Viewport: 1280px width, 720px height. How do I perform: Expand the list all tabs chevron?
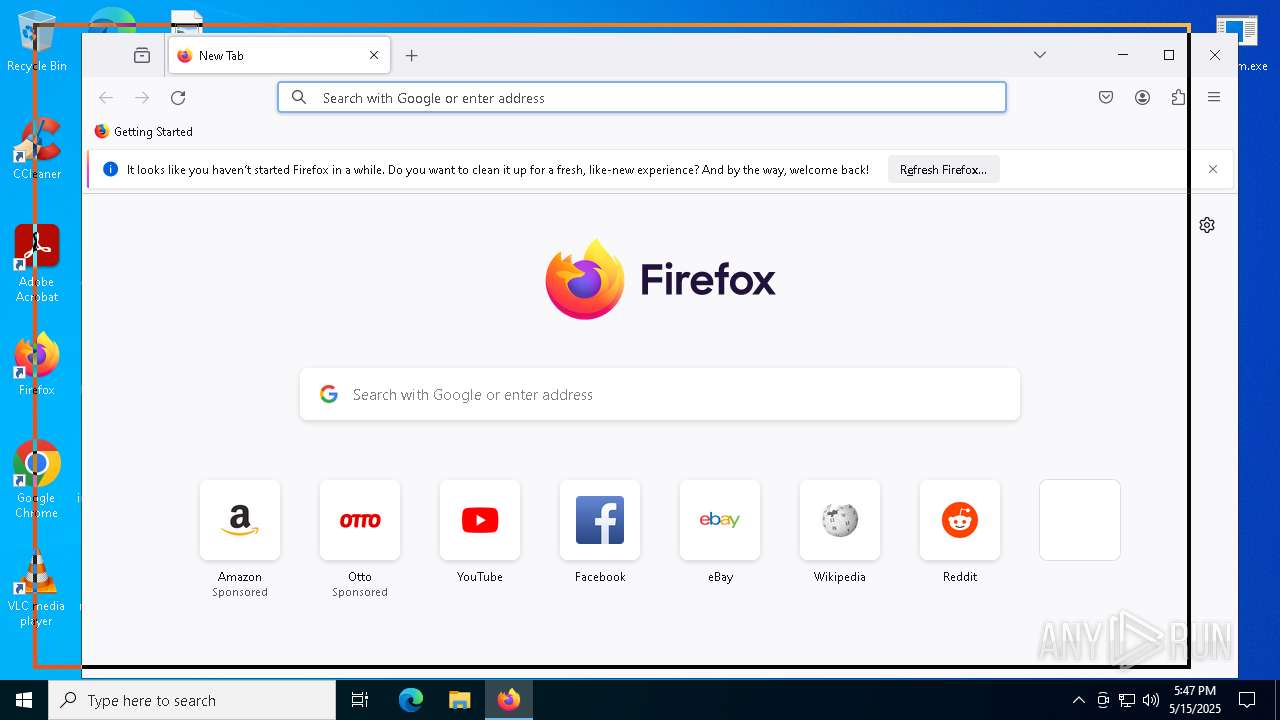click(1040, 55)
